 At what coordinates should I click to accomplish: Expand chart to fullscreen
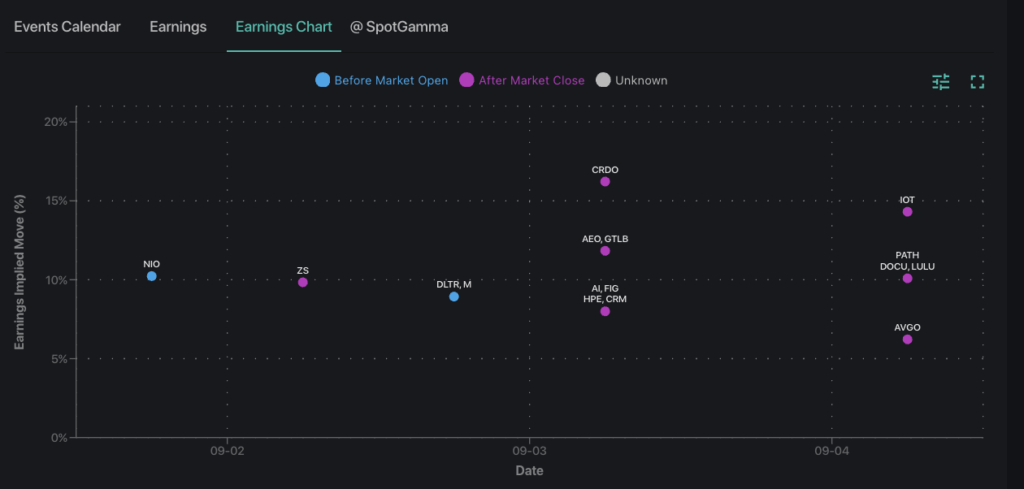click(x=977, y=82)
